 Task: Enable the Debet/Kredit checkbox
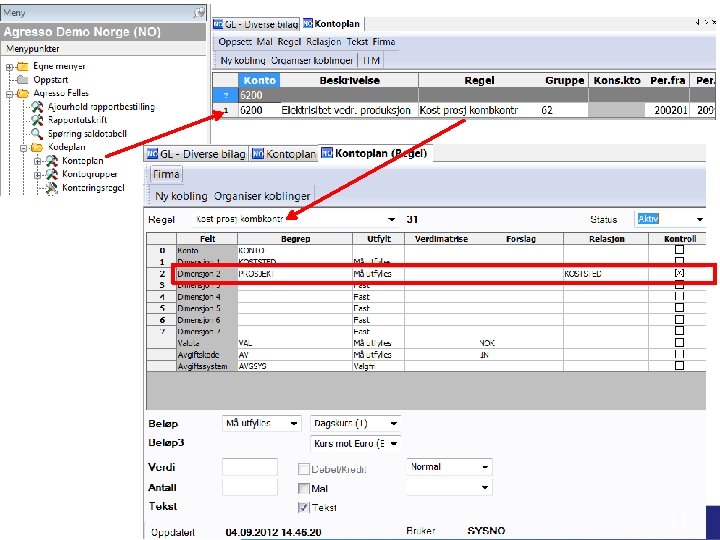click(304, 469)
